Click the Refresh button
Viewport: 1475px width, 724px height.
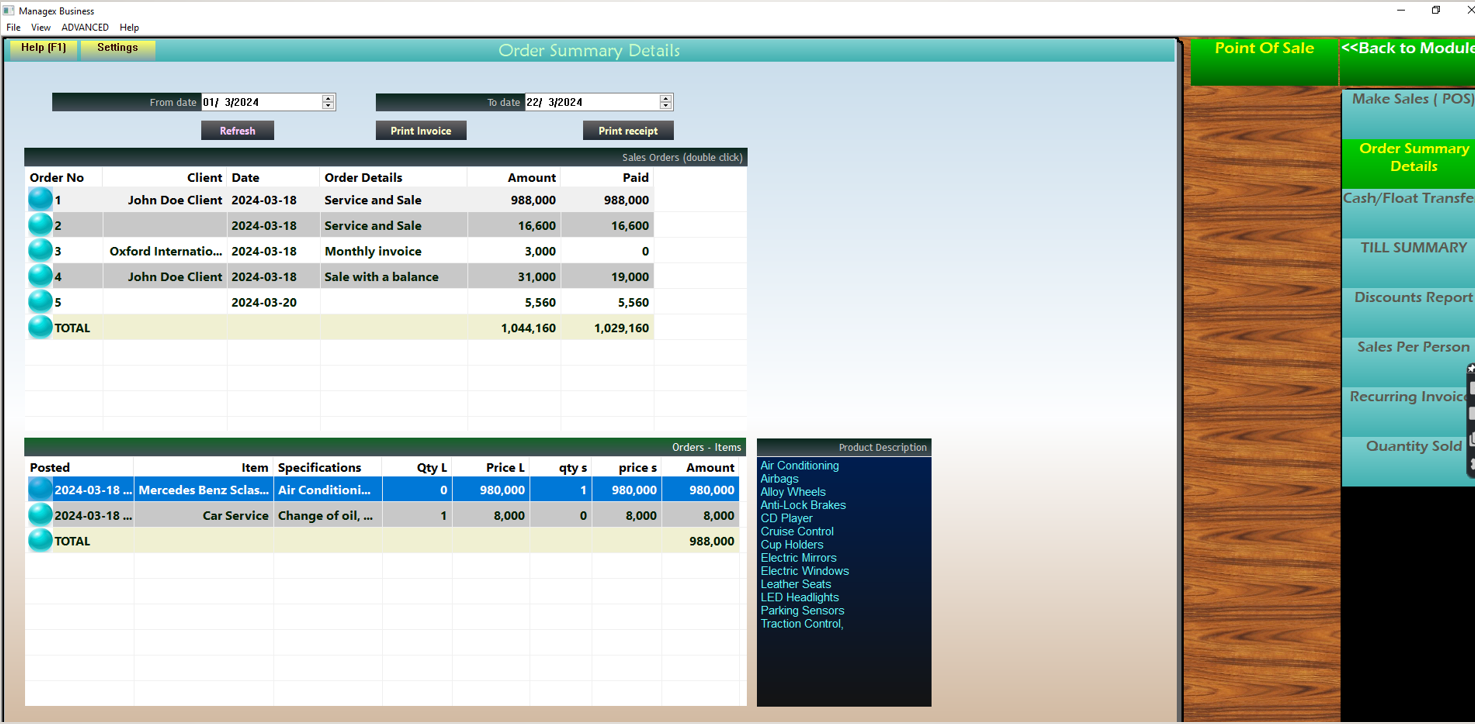[237, 130]
